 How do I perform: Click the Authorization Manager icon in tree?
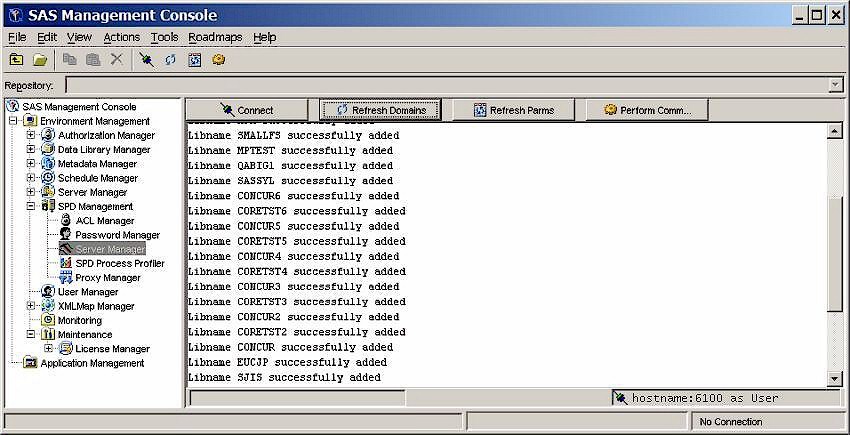tap(48, 135)
